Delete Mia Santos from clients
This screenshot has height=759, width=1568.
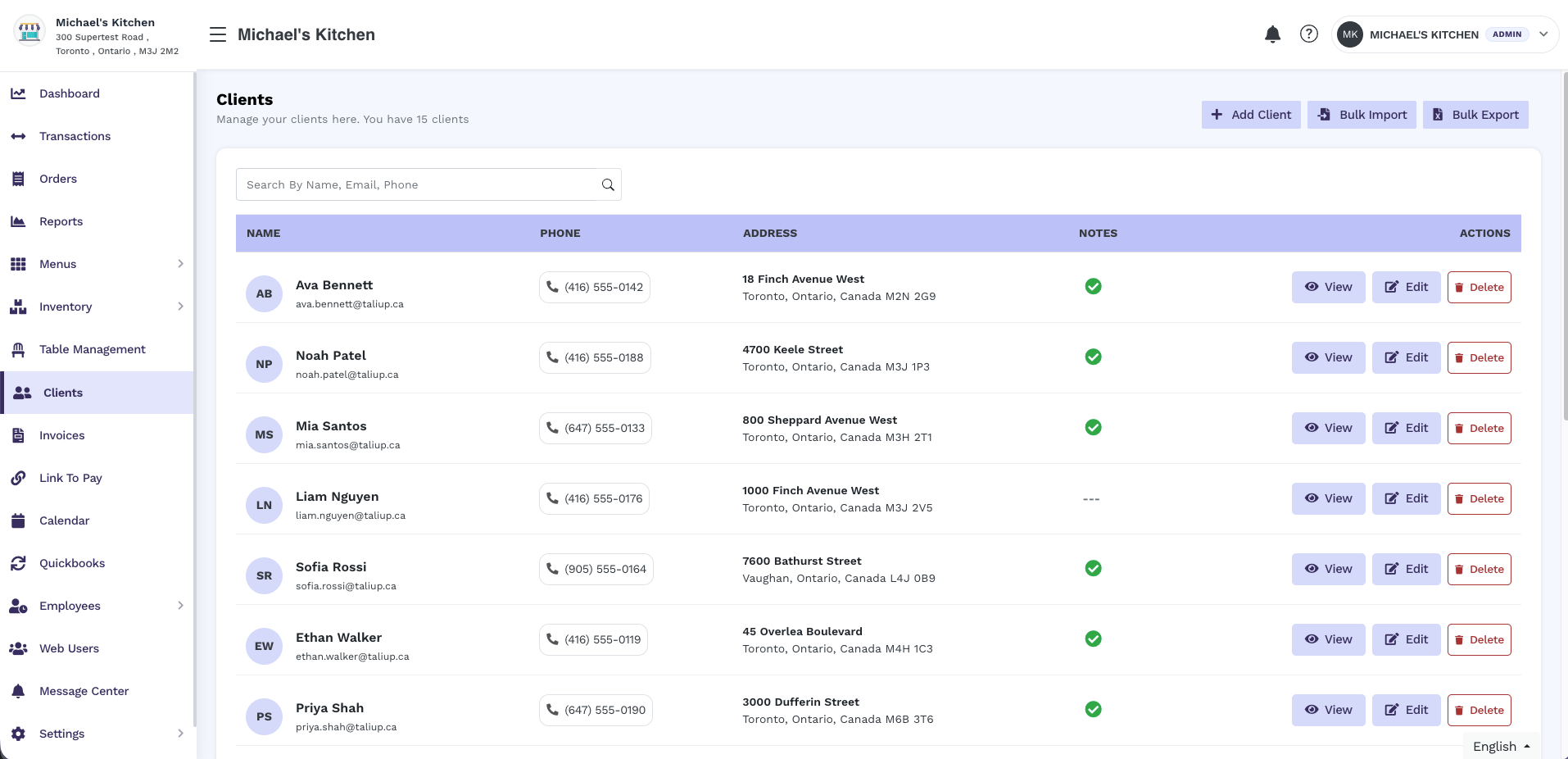tap(1479, 428)
